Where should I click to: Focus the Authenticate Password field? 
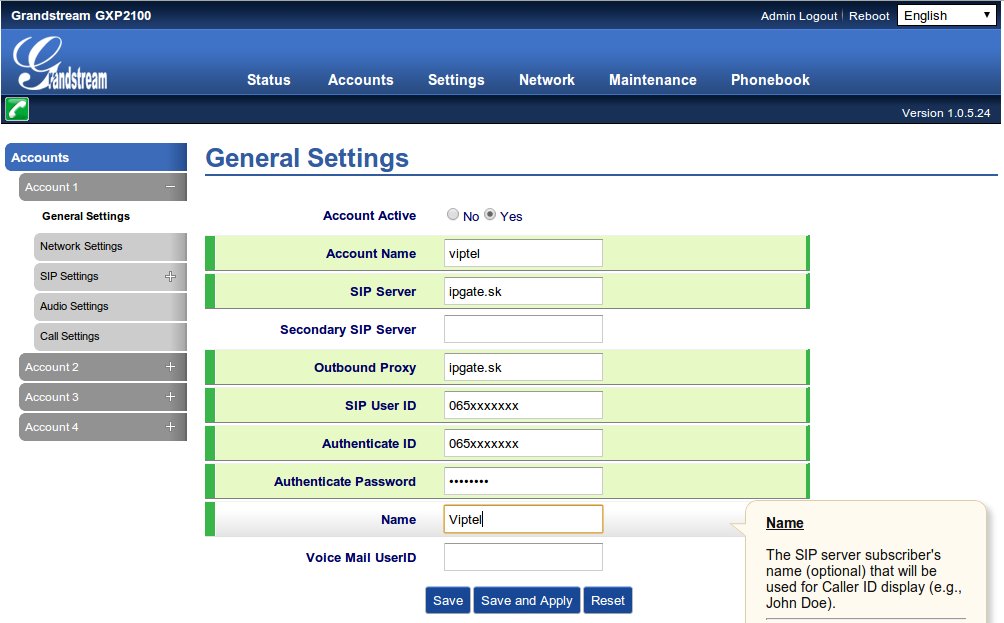coord(523,481)
